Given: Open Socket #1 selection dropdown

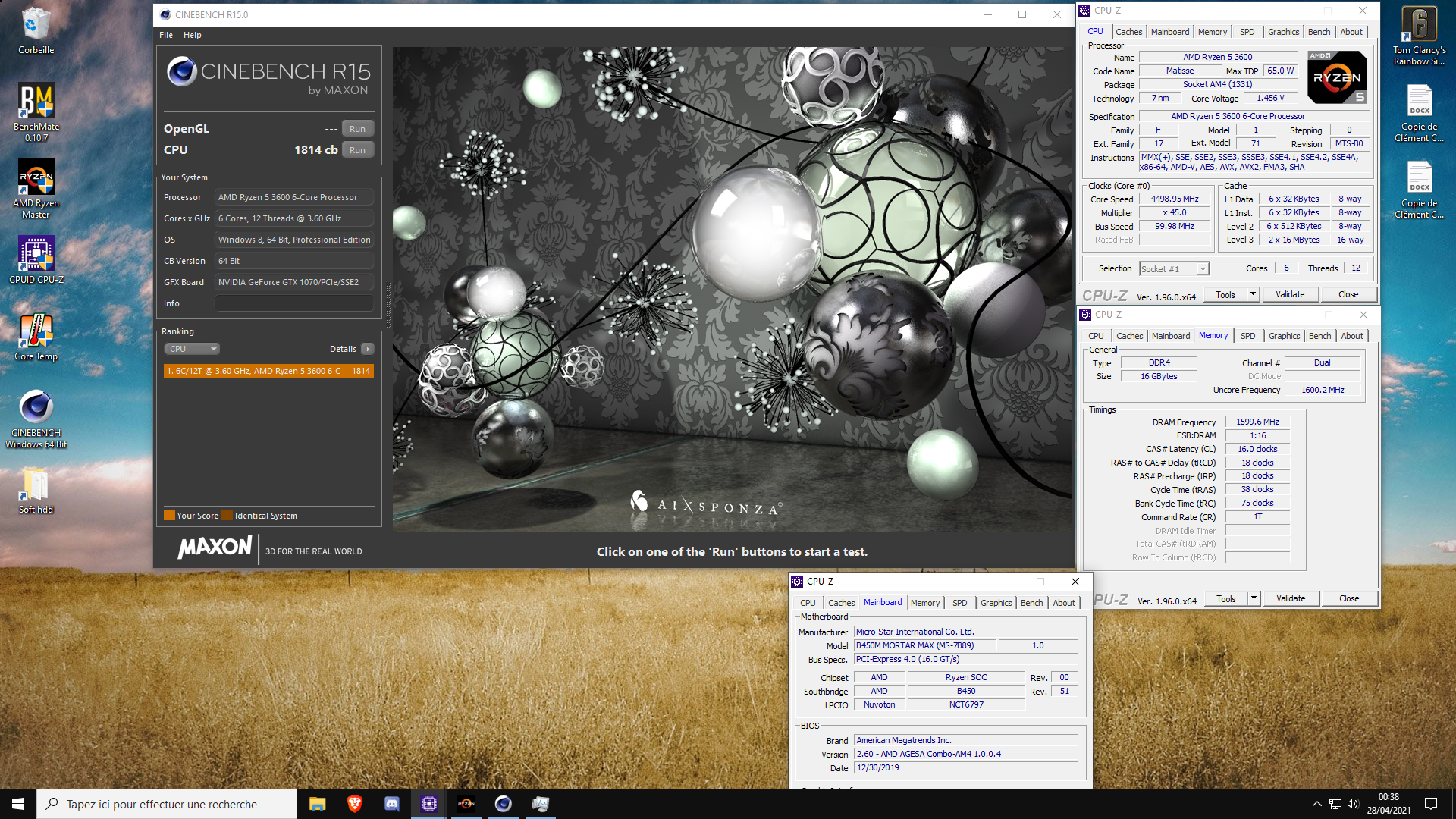Looking at the screenshot, I should click(x=1174, y=269).
